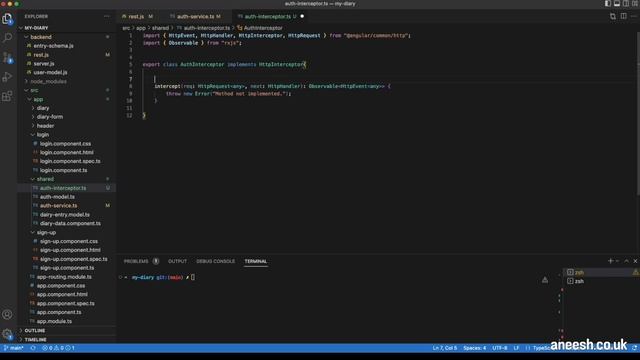Change indentation via Spaces: 4

[x=475, y=348]
